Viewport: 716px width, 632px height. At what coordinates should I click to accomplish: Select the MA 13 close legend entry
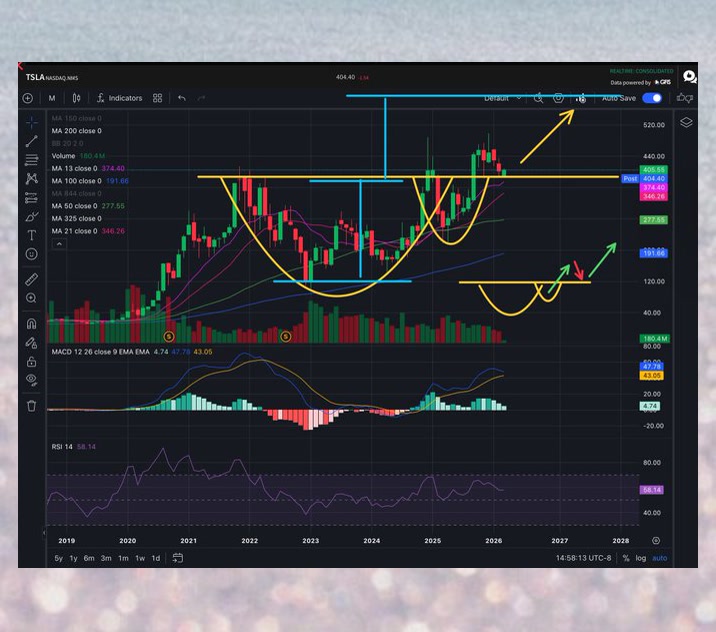pos(88,169)
